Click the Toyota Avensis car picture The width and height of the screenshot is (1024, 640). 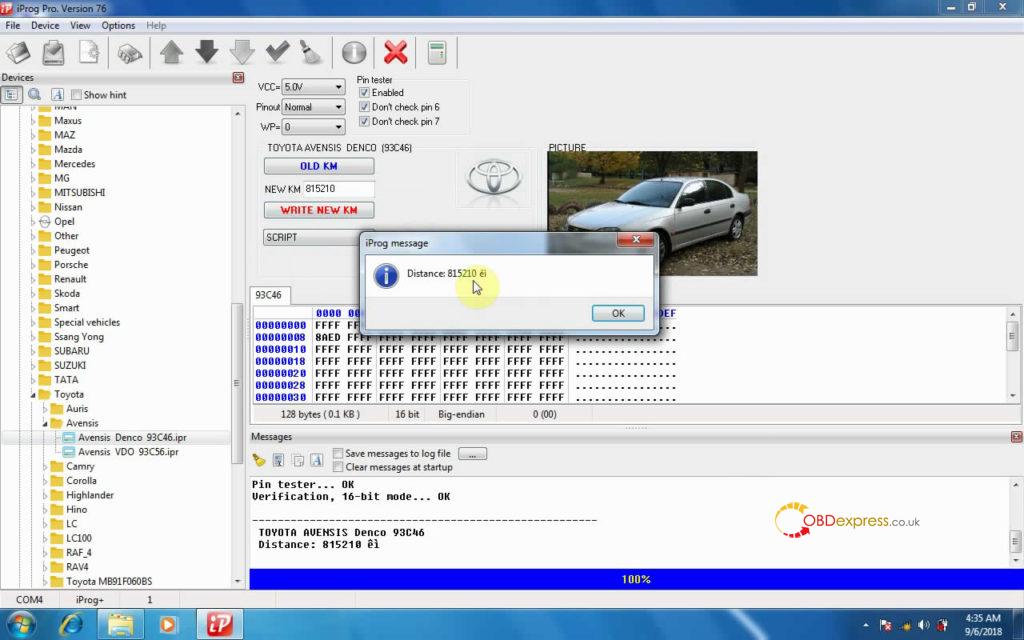click(652, 214)
